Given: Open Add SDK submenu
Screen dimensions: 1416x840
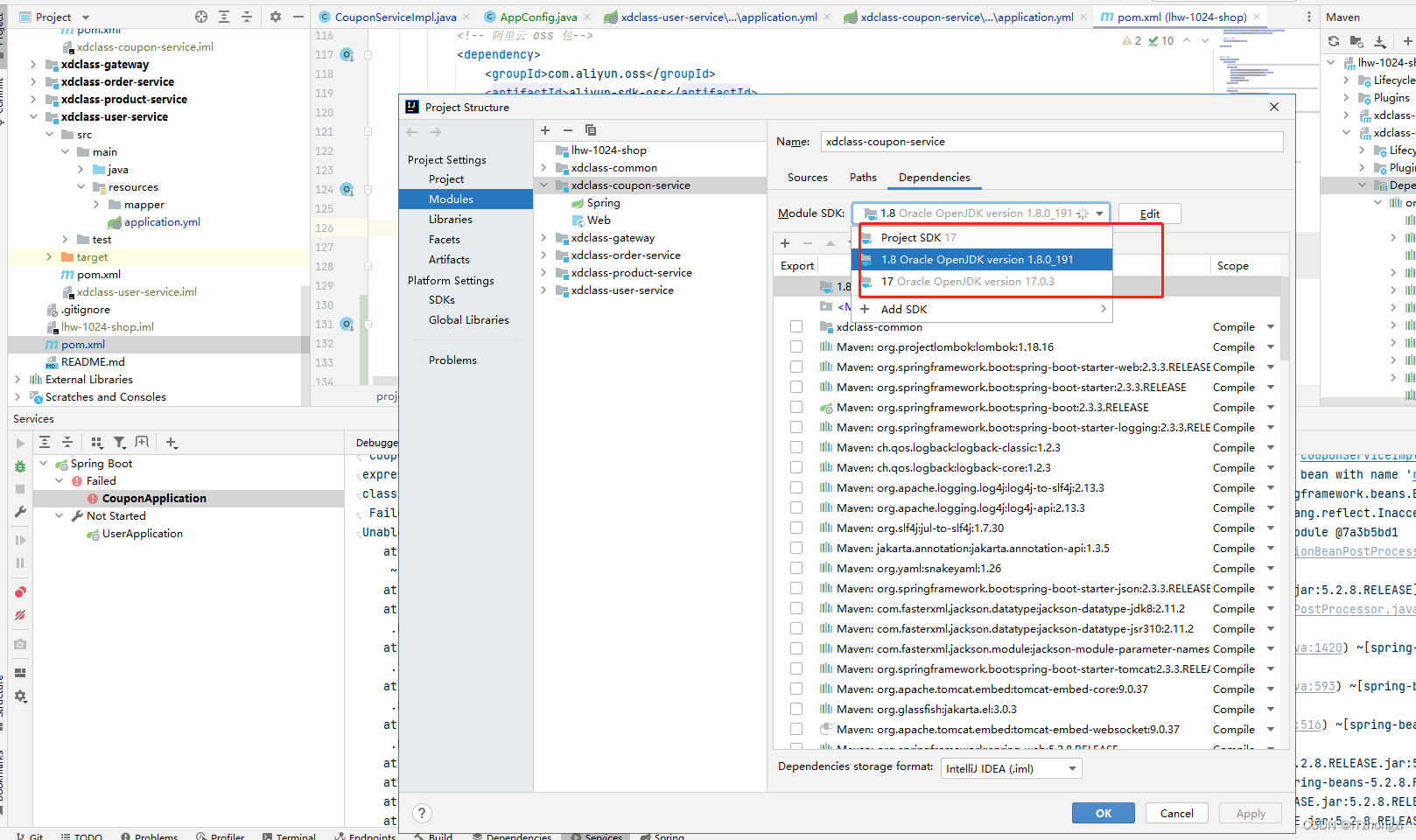Looking at the screenshot, I should (x=981, y=309).
